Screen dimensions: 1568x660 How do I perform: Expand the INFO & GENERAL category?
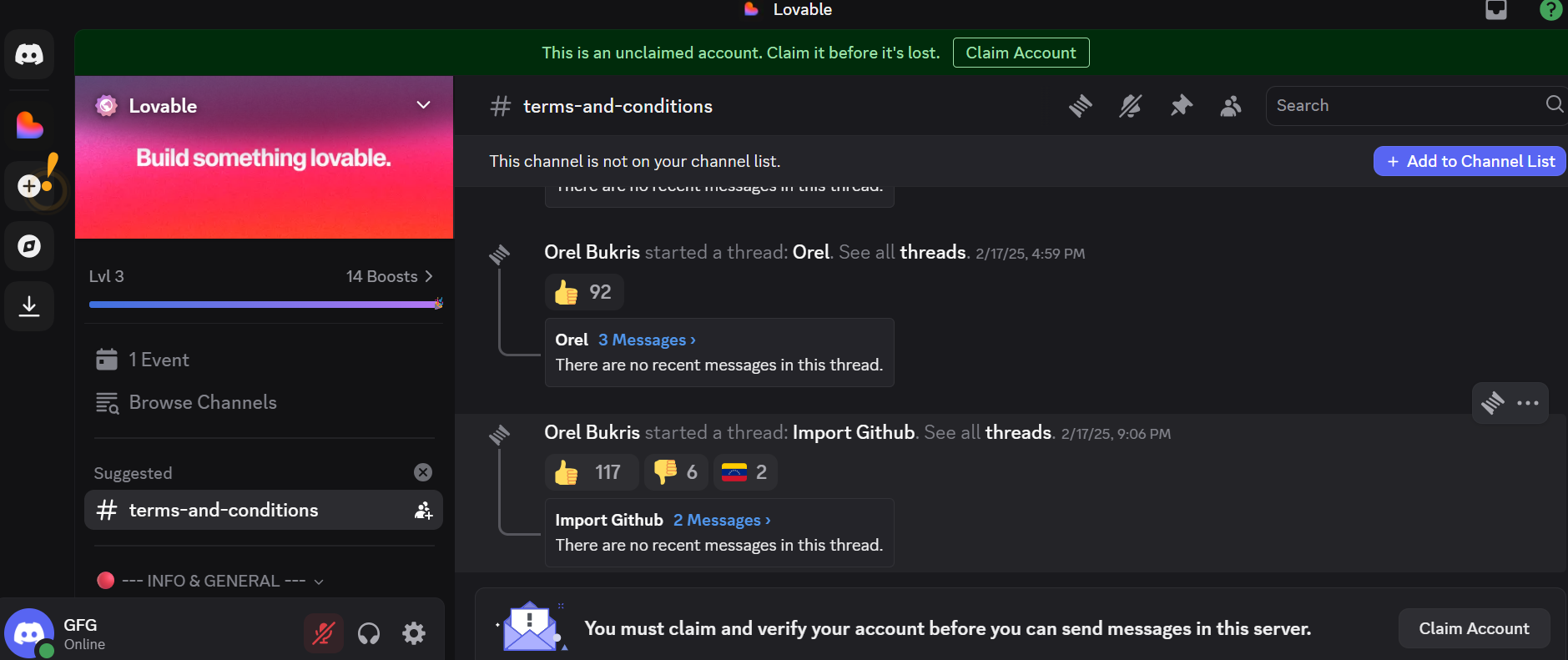[320, 581]
